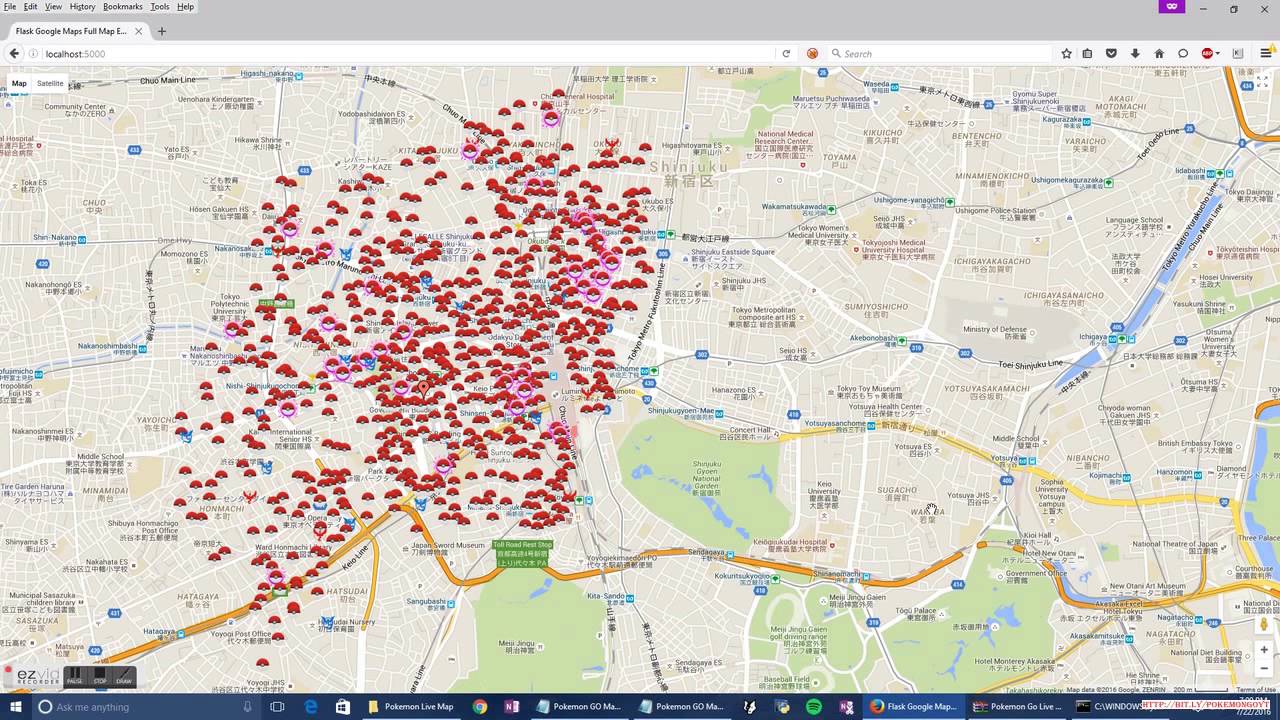
Task: Switch to Pokemon Go Live taskbar window
Action: 1016,707
